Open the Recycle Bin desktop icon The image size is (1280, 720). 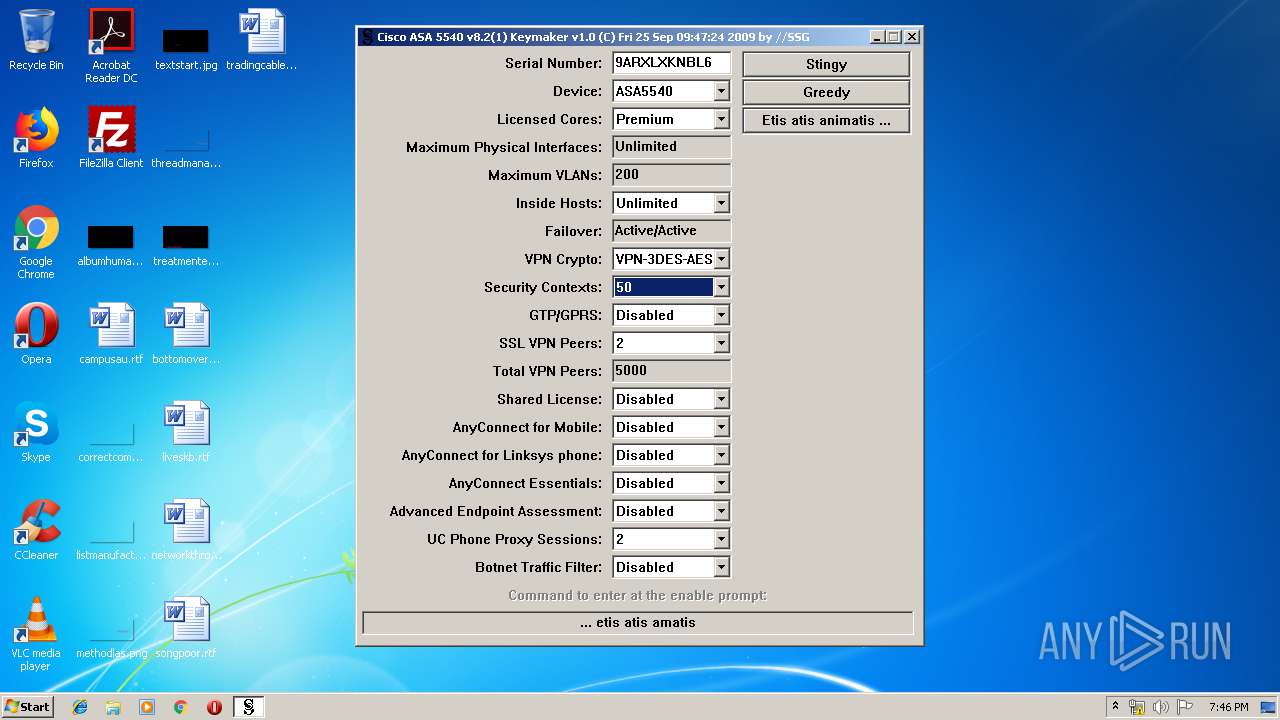[x=36, y=40]
